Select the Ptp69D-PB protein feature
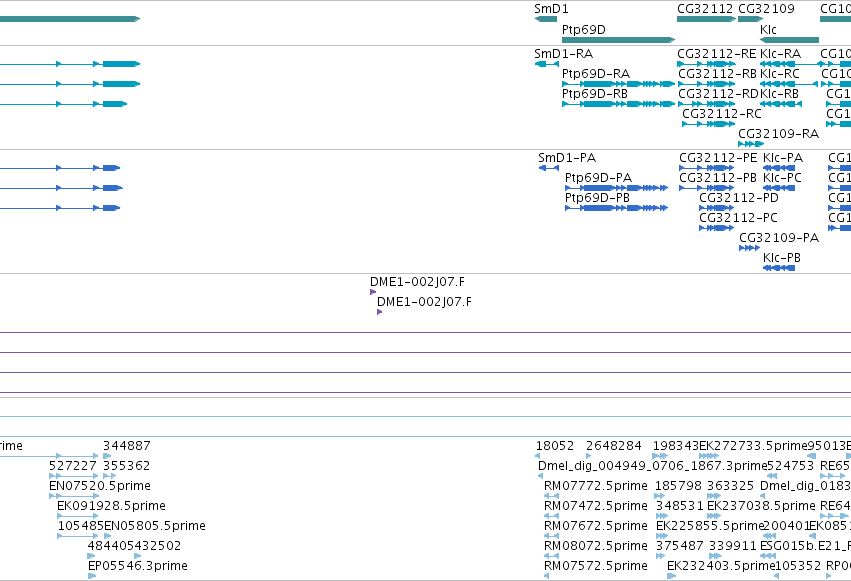 coord(616,208)
